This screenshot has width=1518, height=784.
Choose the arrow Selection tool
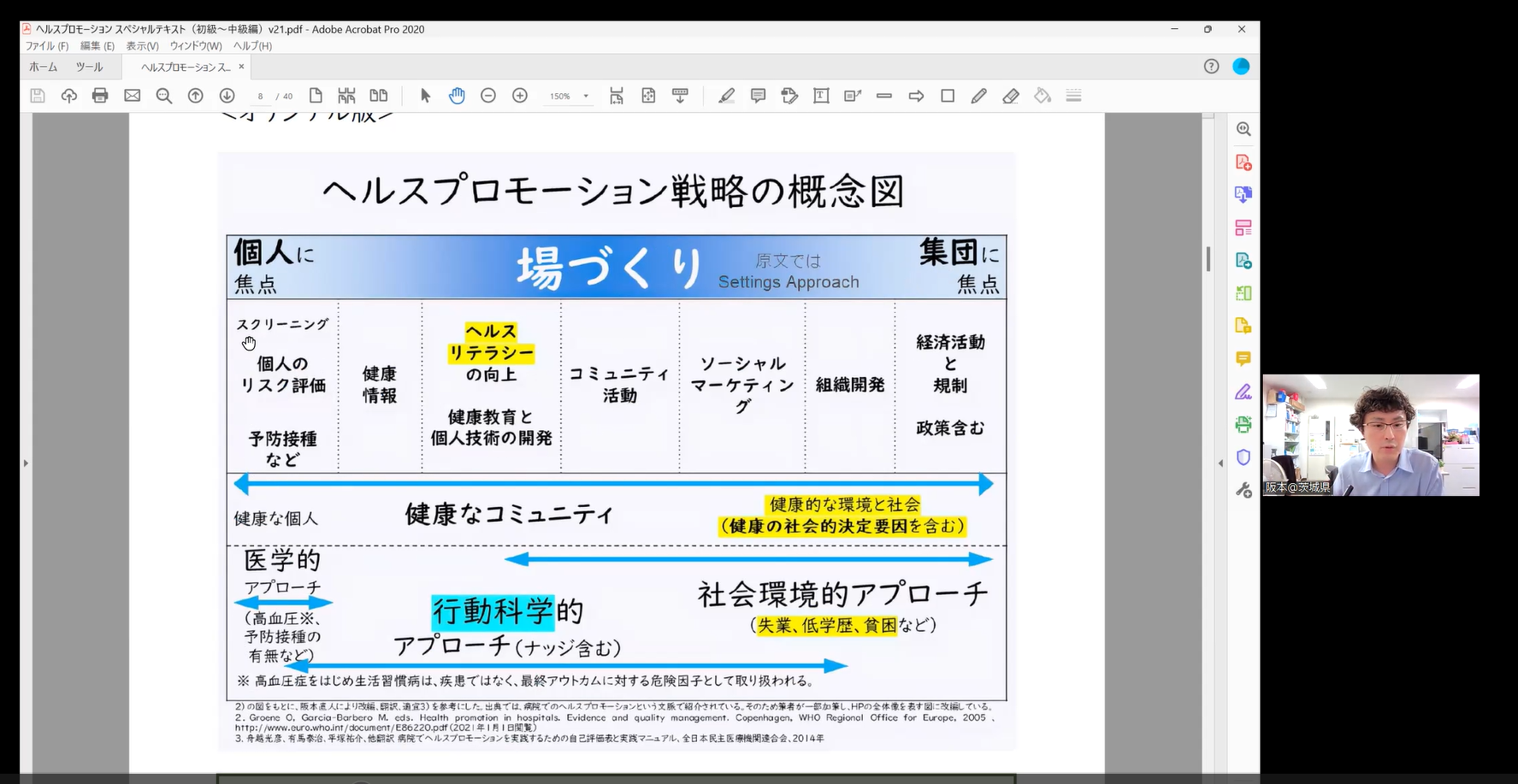click(x=425, y=96)
